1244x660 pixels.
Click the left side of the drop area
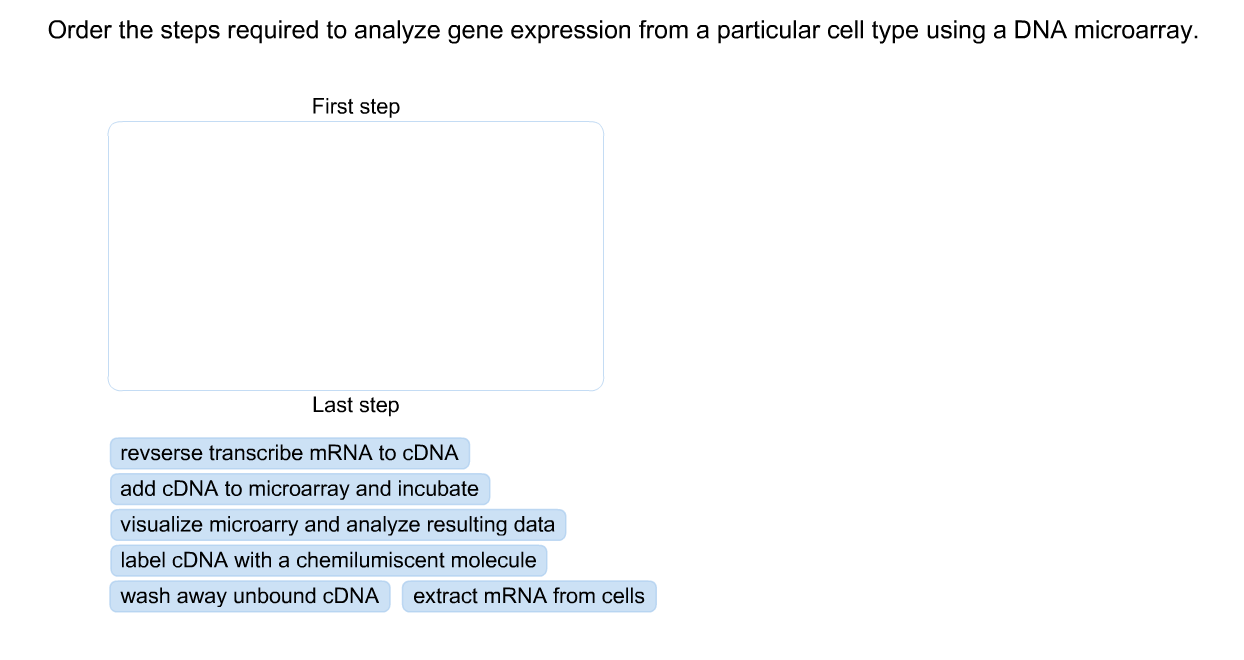pyautogui.click(x=130, y=255)
